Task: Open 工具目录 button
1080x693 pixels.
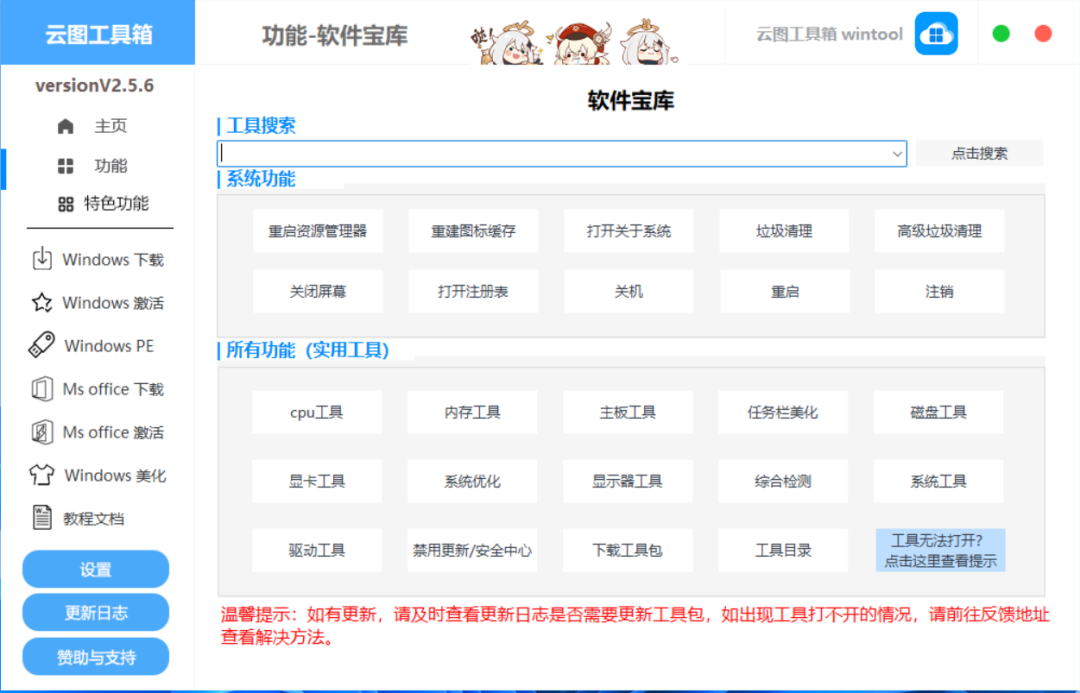Action: 783,550
